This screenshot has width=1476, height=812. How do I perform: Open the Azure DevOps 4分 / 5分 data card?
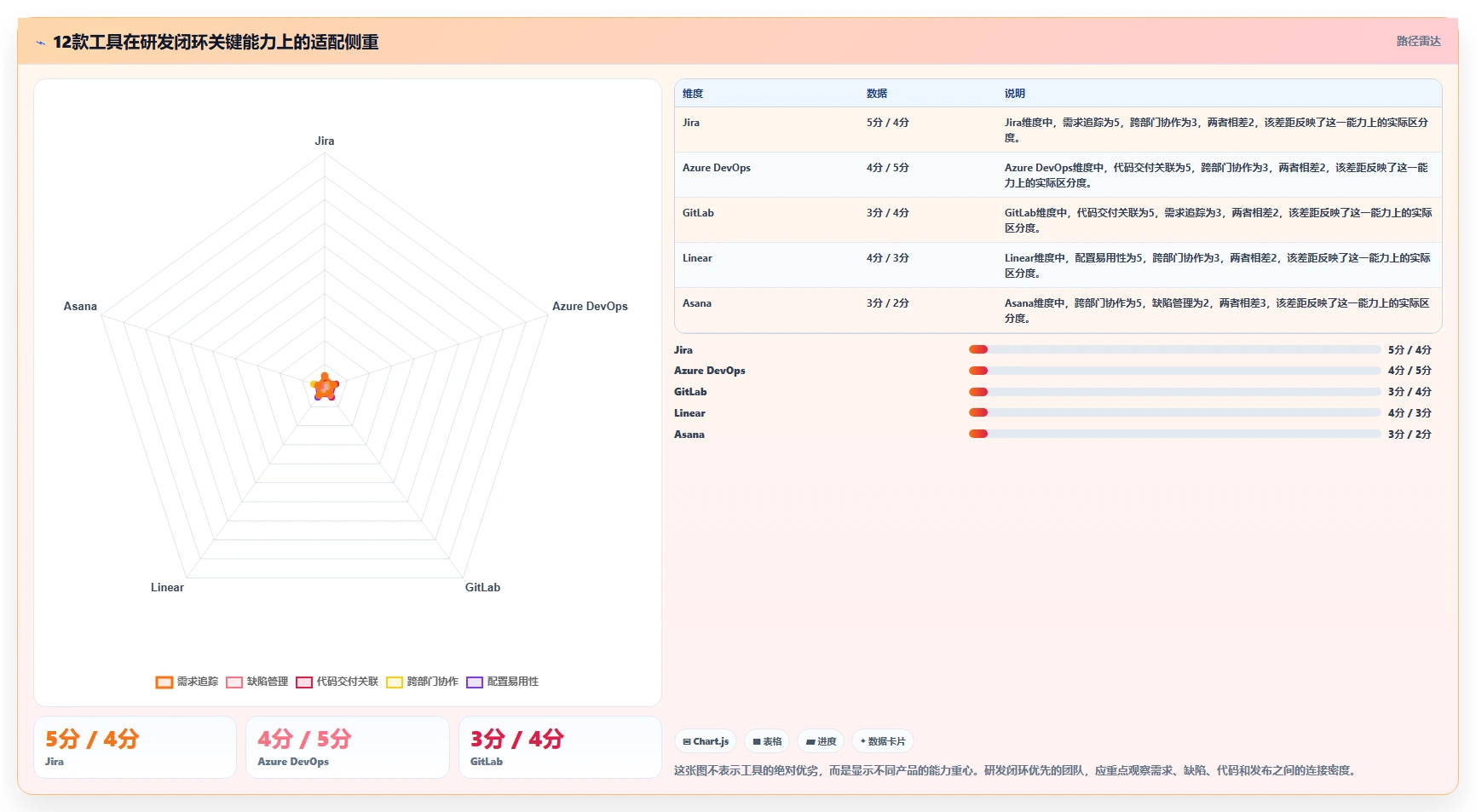pyautogui.click(x=348, y=747)
